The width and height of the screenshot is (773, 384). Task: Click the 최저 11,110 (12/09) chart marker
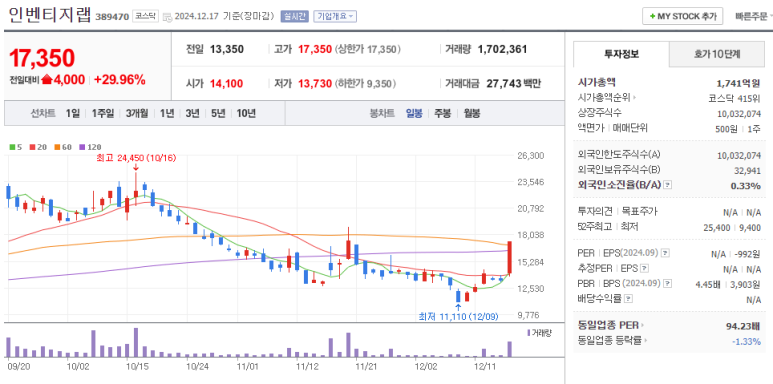pyautogui.click(x=458, y=316)
